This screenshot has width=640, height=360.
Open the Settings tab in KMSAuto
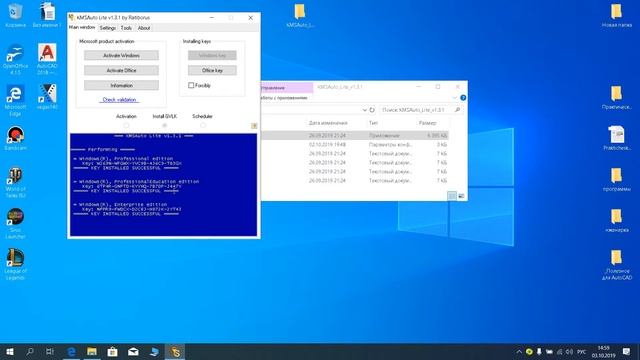(x=108, y=28)
